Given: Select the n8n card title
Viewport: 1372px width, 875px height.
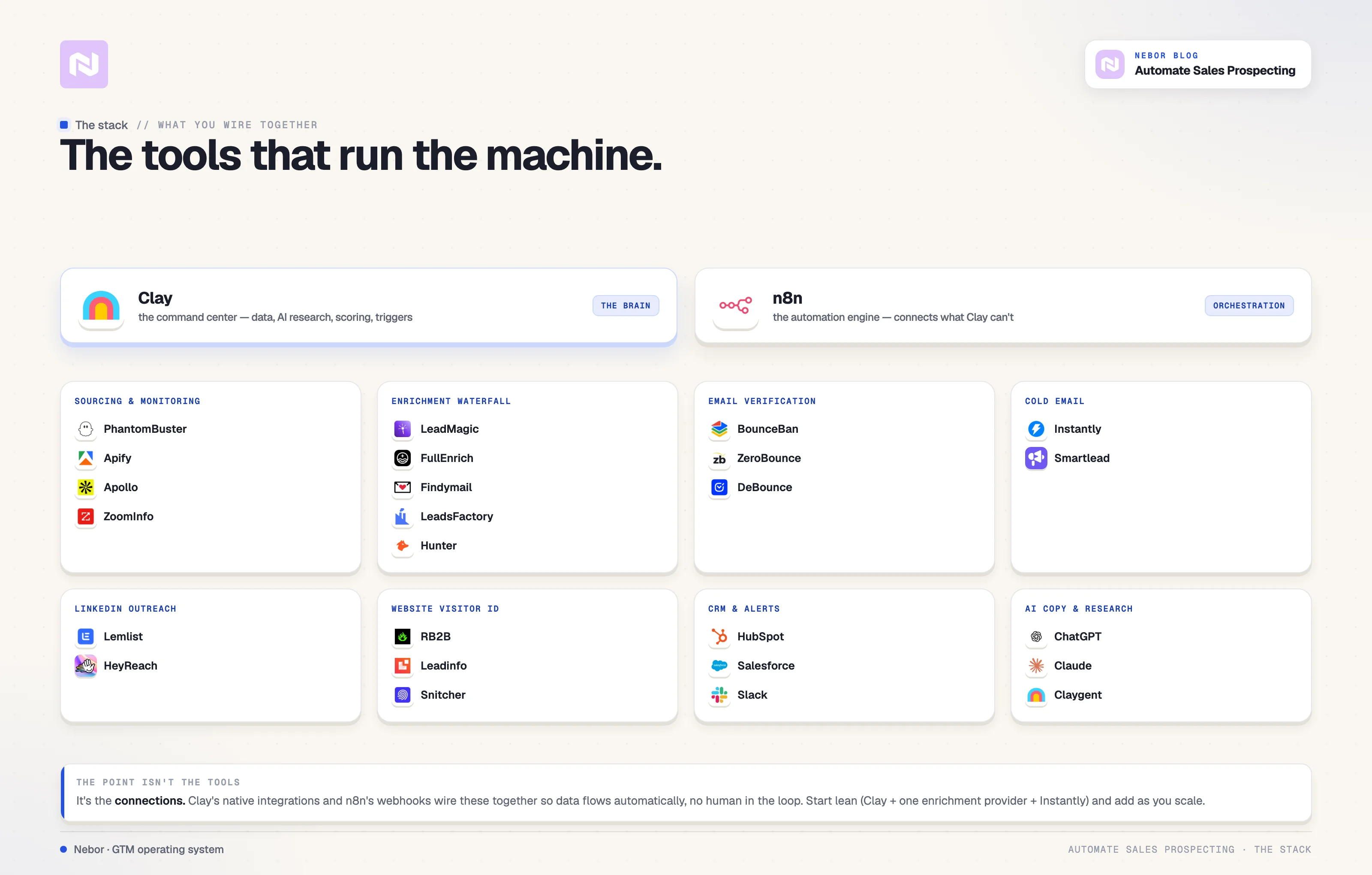Looking at the screenshot, I should click(x=787, y=298).
